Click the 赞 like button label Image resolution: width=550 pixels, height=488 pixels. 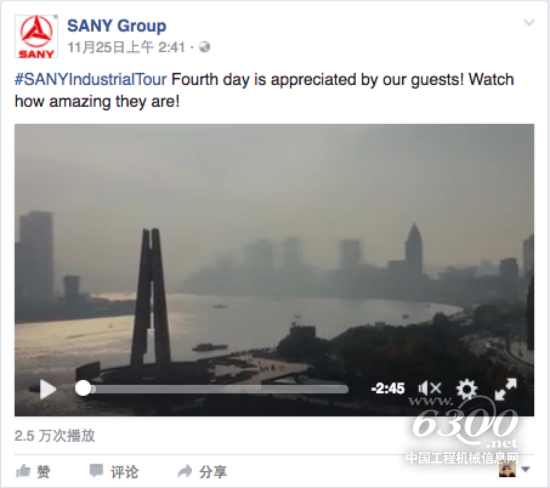[x=43, y=472]
